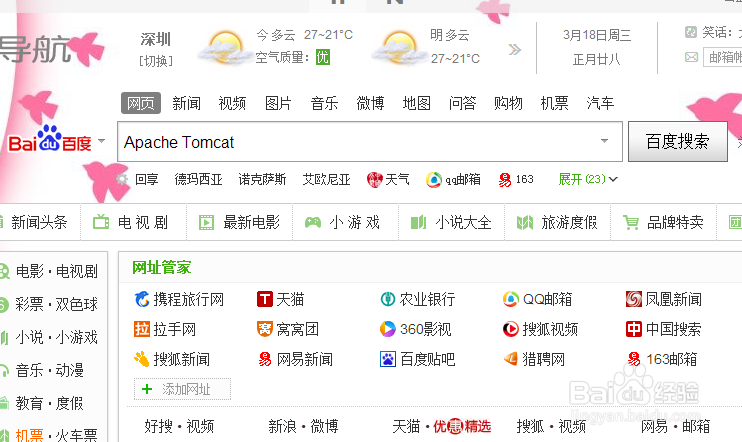Select the 购物 search tab
Viewport: 742px width, 442px height.
508,103
